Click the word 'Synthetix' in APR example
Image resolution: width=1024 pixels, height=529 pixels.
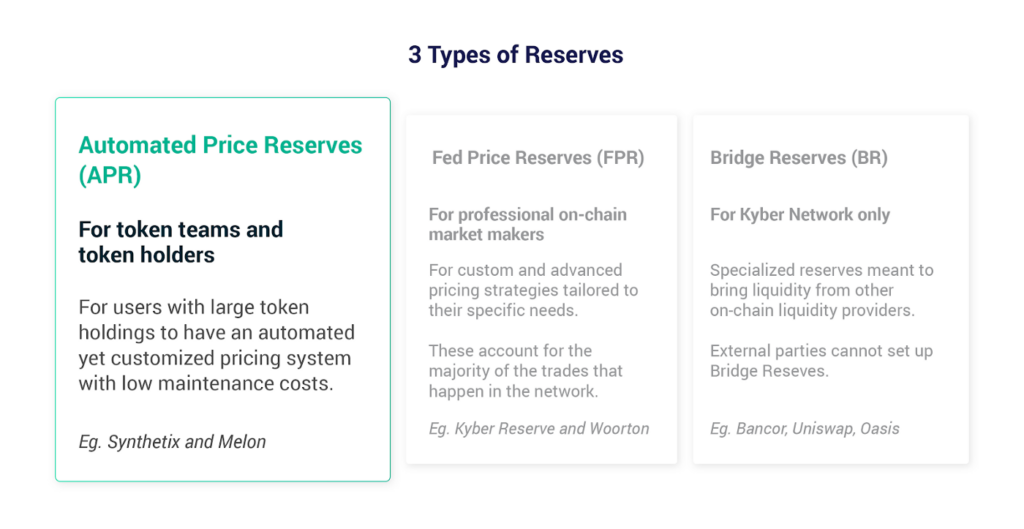144,441
